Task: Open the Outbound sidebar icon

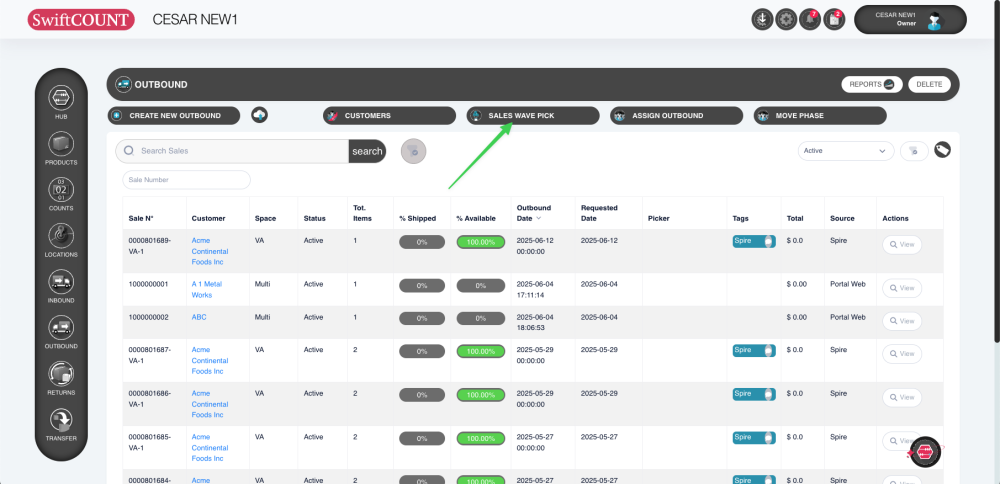Action: point(61,328)
